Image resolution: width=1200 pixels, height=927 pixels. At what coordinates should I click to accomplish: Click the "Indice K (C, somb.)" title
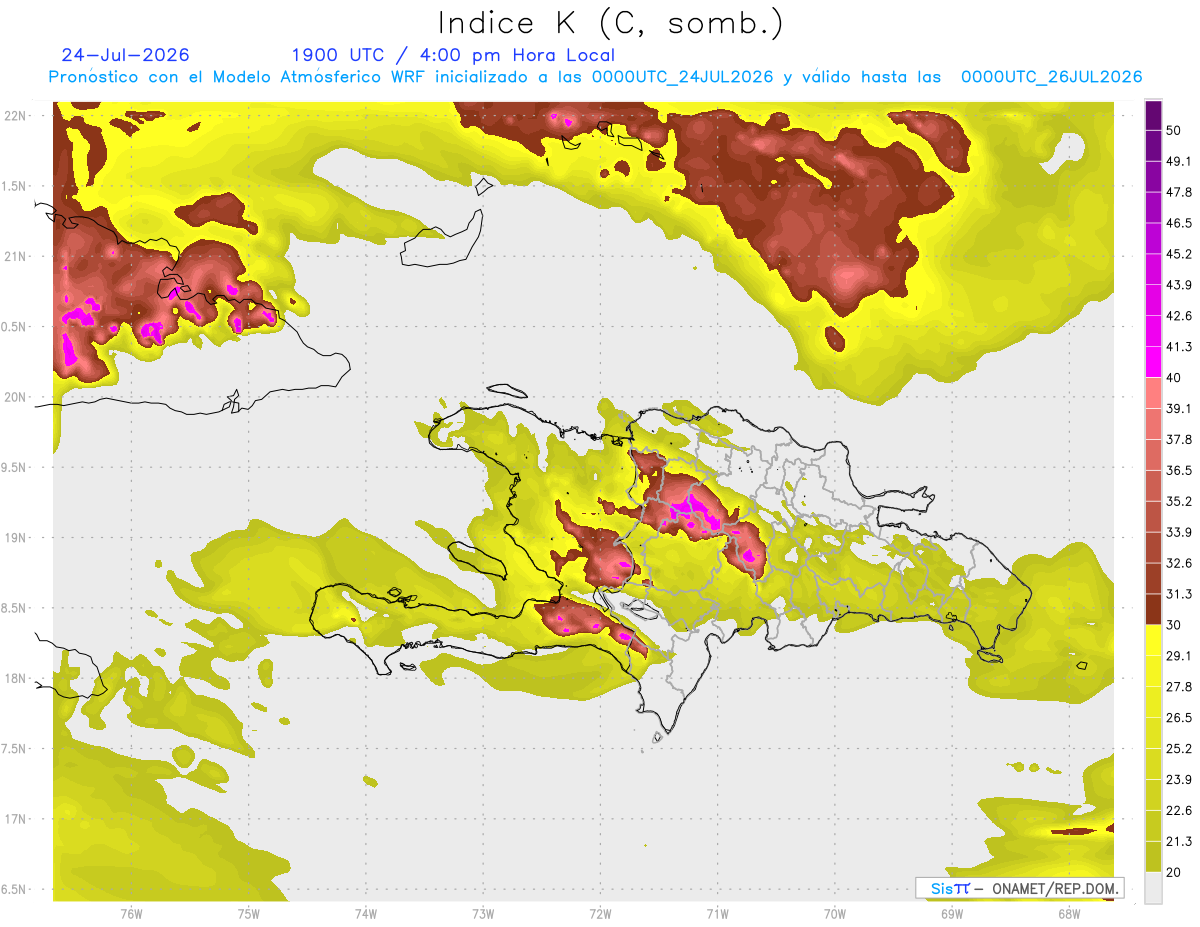point(610,24)
